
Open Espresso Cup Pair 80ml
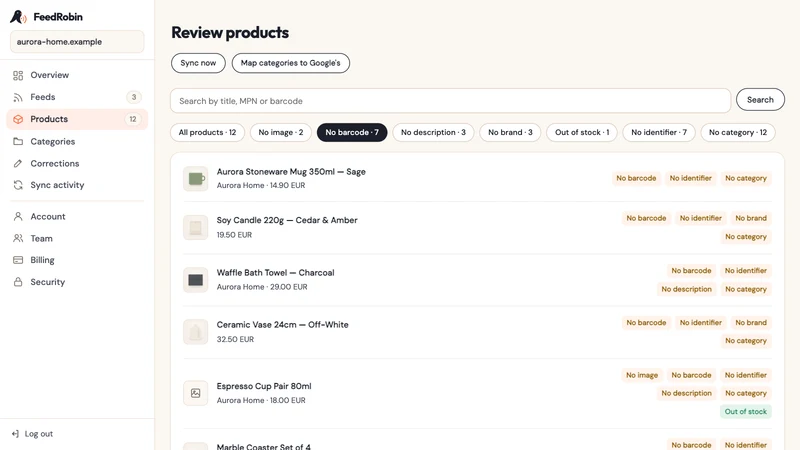pyautogui.click(x=264, y=386)
